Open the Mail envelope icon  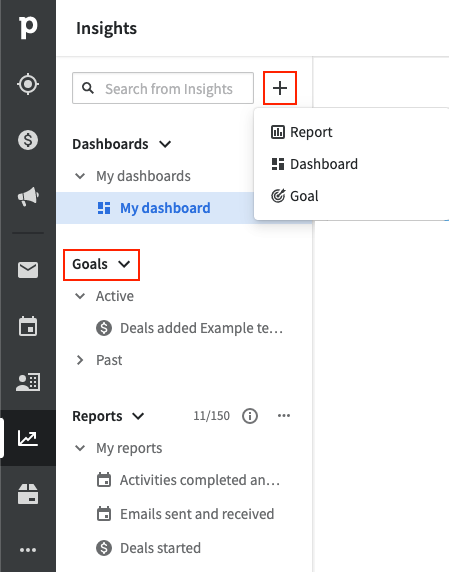[28, 270]
